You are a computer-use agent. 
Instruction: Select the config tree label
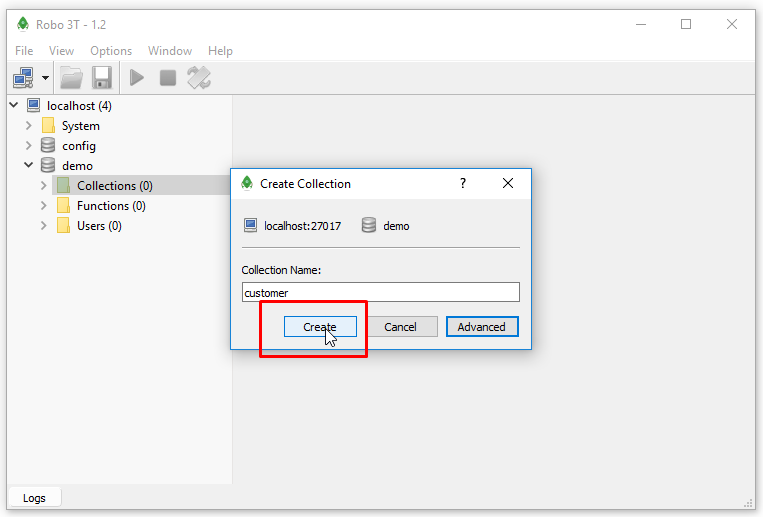(79, 146)
